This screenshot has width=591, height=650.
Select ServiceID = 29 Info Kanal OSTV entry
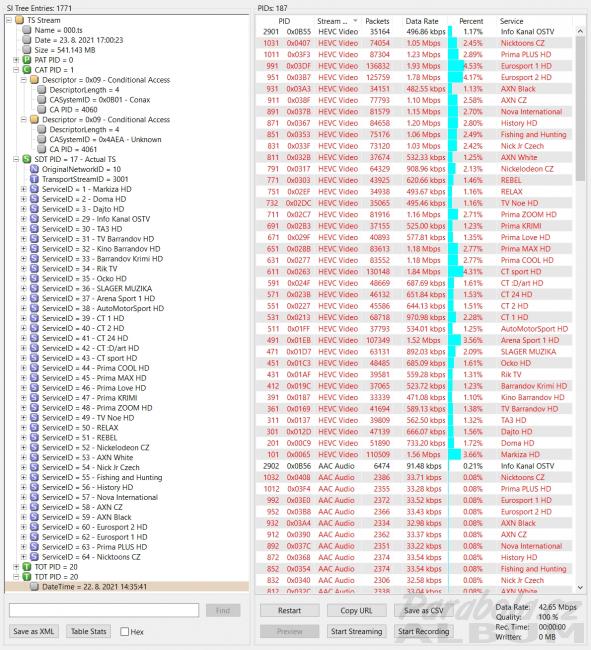point(96,219)
